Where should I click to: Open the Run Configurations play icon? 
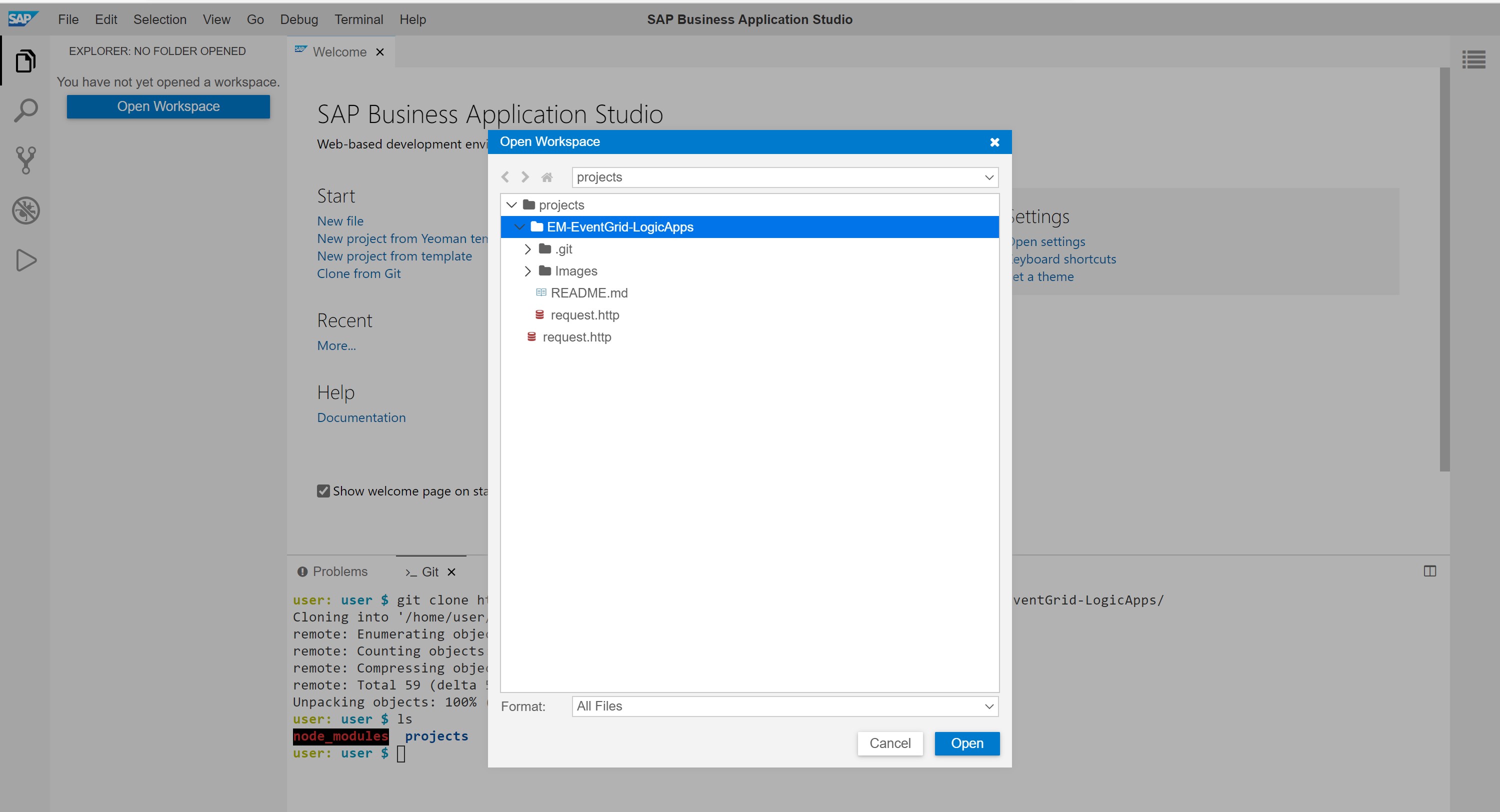pyautogui.click(x=25, y=260)
